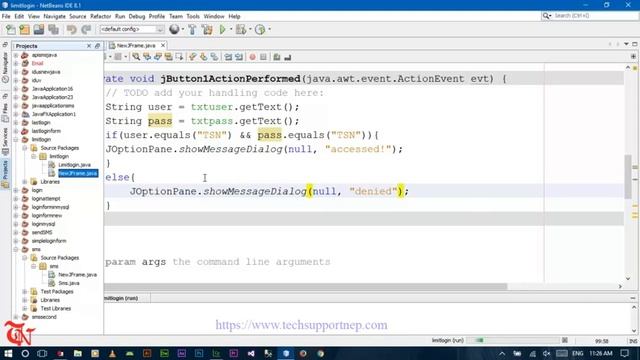Collapse the limitlogin project node

click(16, 140)
